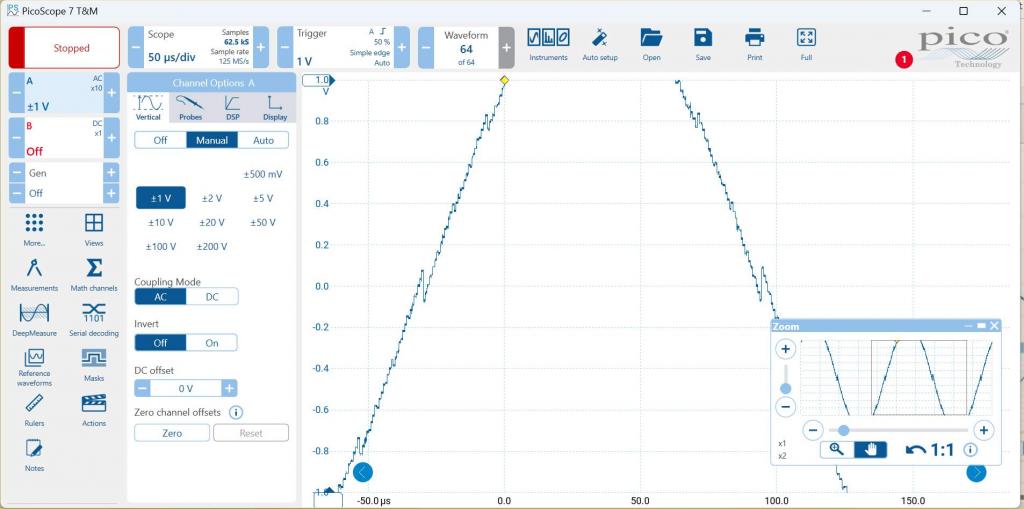Screen dimensions: 1024x509
Task: Run Auto setup from toolbar
Action: click(600, 43)
